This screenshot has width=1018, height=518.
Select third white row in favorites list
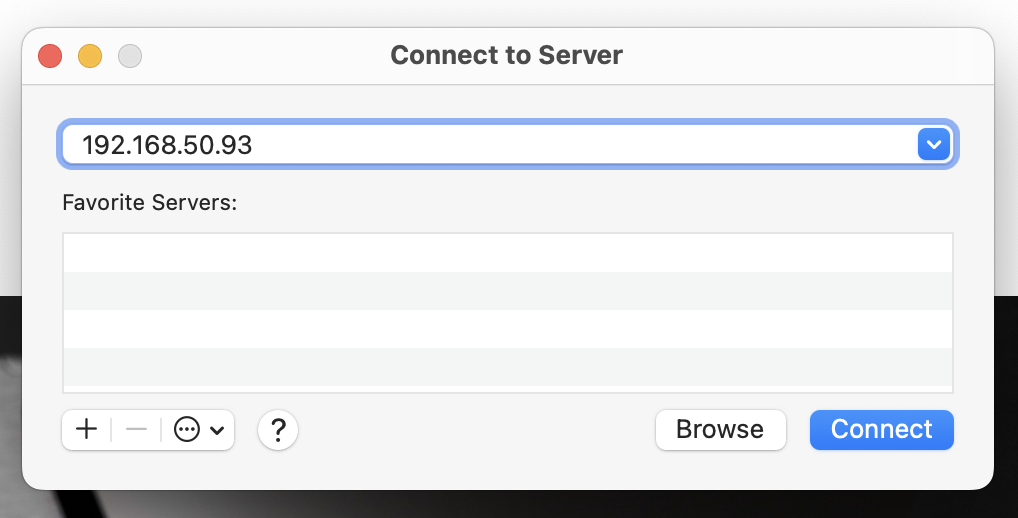(508, 328)
